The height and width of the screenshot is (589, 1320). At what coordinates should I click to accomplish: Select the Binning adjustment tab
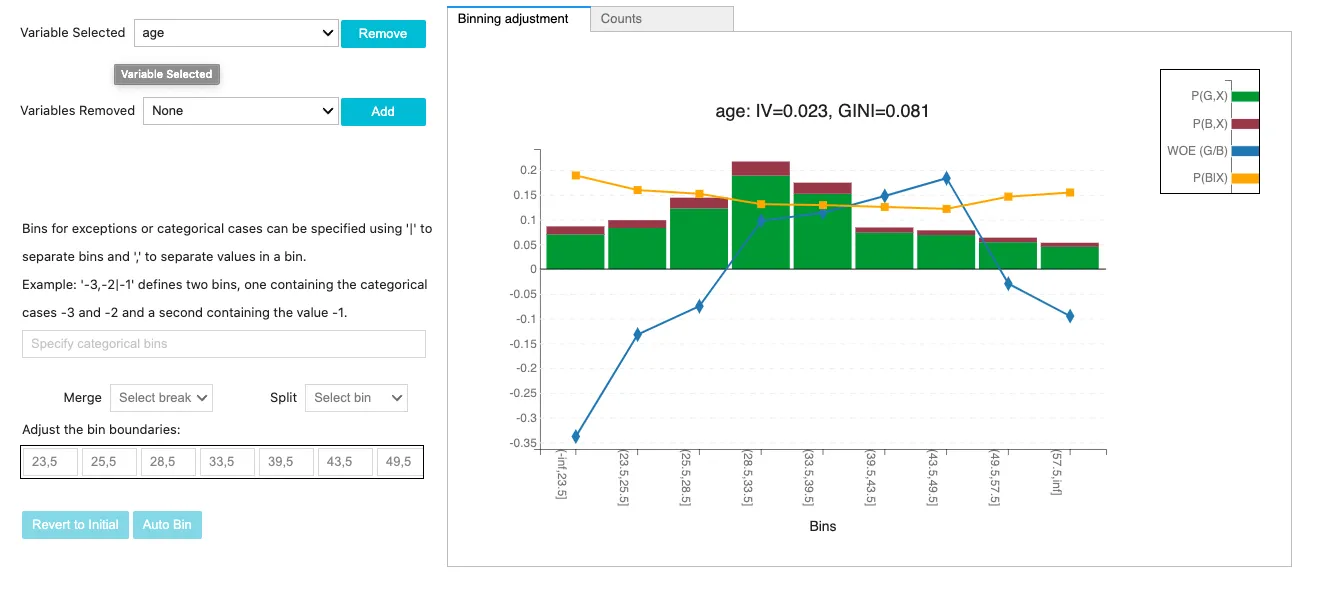(x=518, y=18)
